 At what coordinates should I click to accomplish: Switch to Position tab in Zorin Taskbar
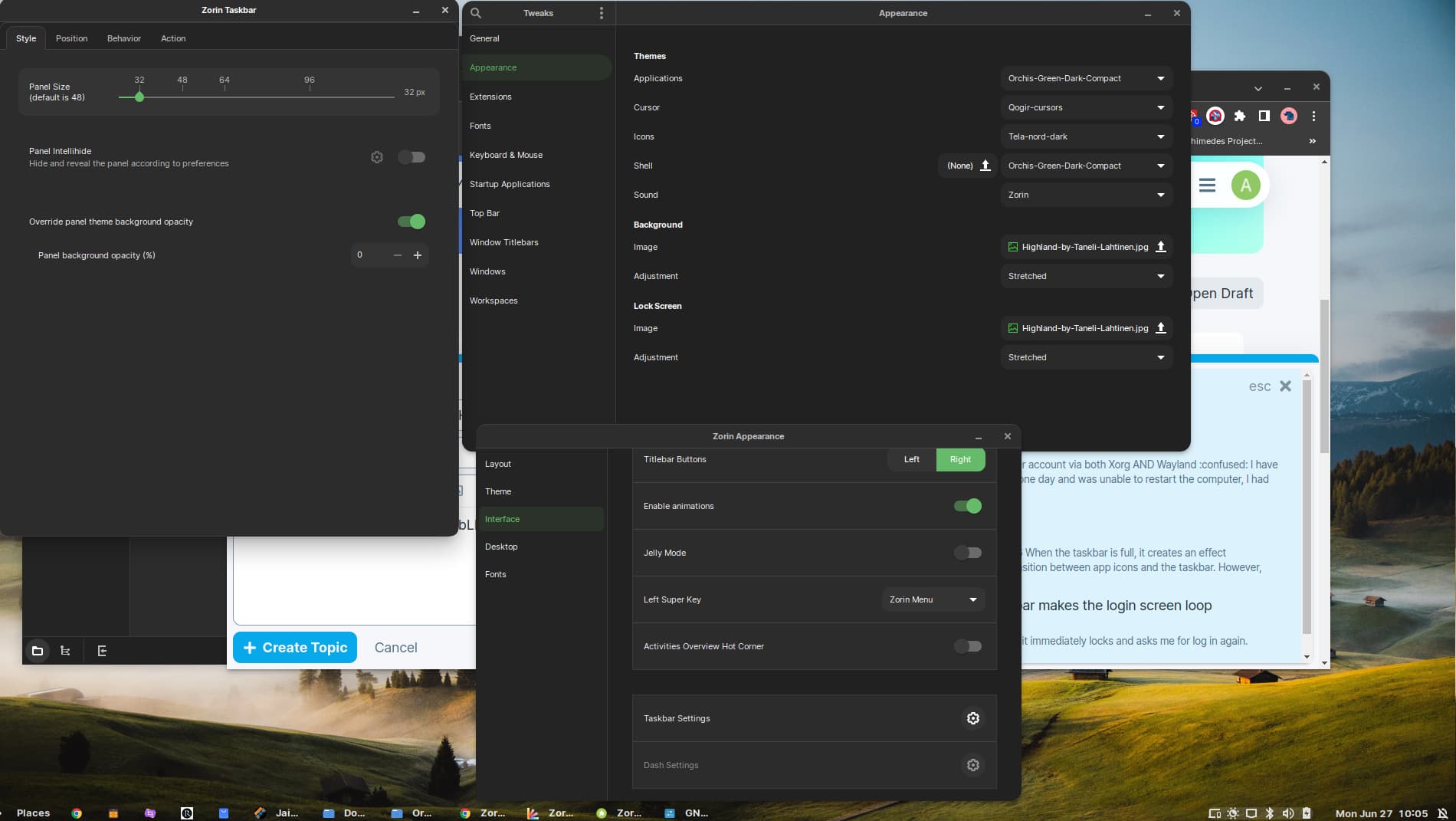71,38
